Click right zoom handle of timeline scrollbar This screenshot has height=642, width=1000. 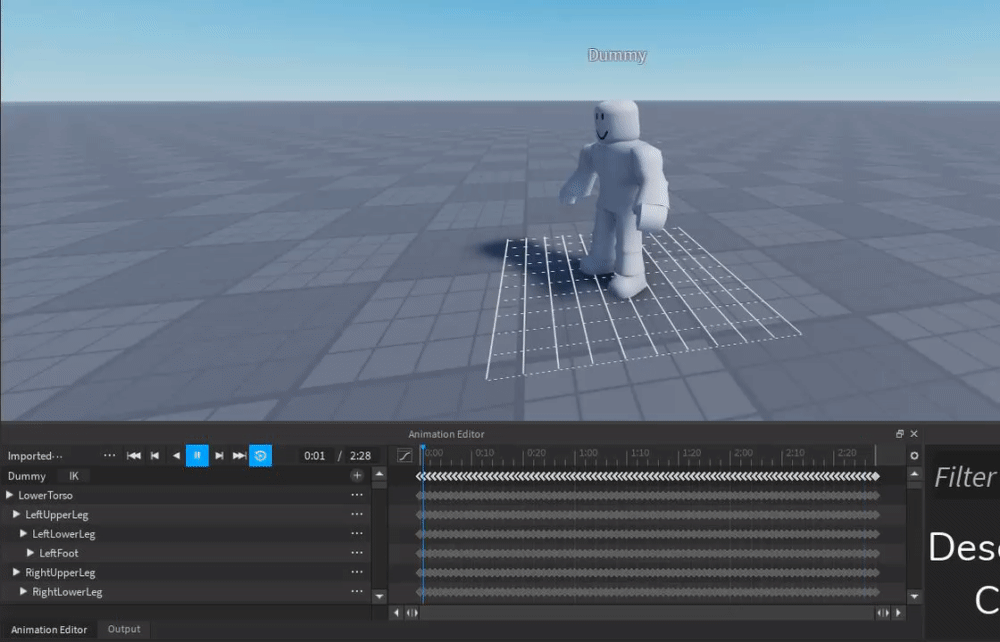pos(883,613)
